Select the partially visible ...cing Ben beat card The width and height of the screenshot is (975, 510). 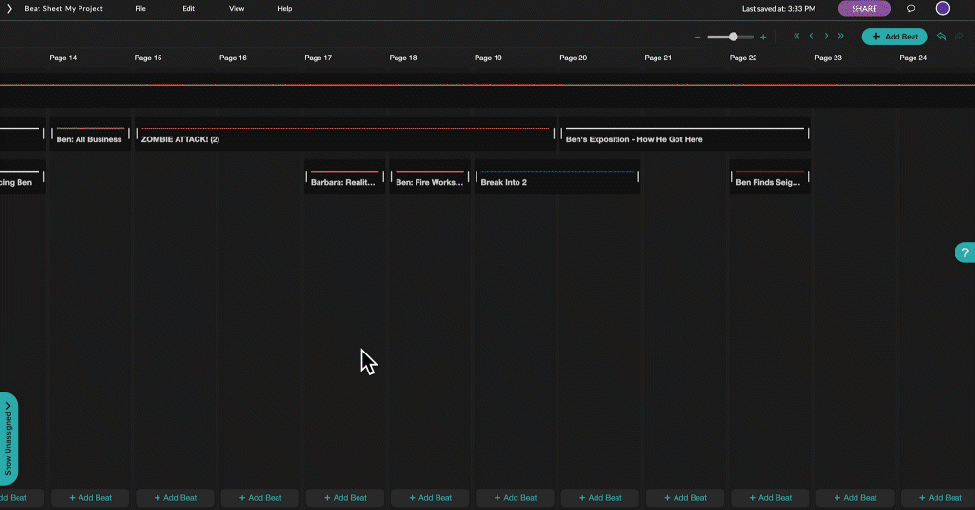[x=22, y=177]
